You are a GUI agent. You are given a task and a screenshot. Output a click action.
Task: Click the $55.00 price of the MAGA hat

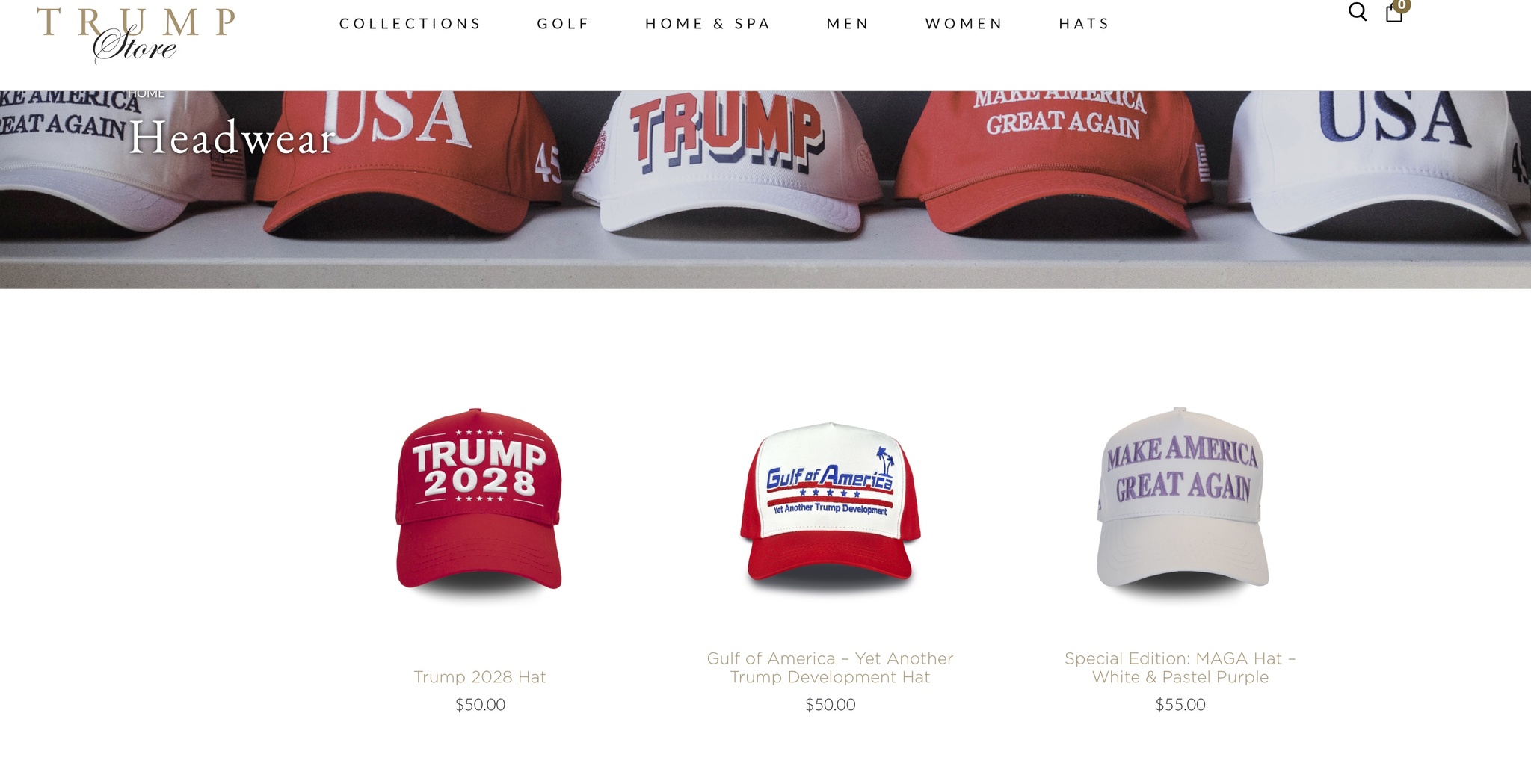tap(1180, 705)
